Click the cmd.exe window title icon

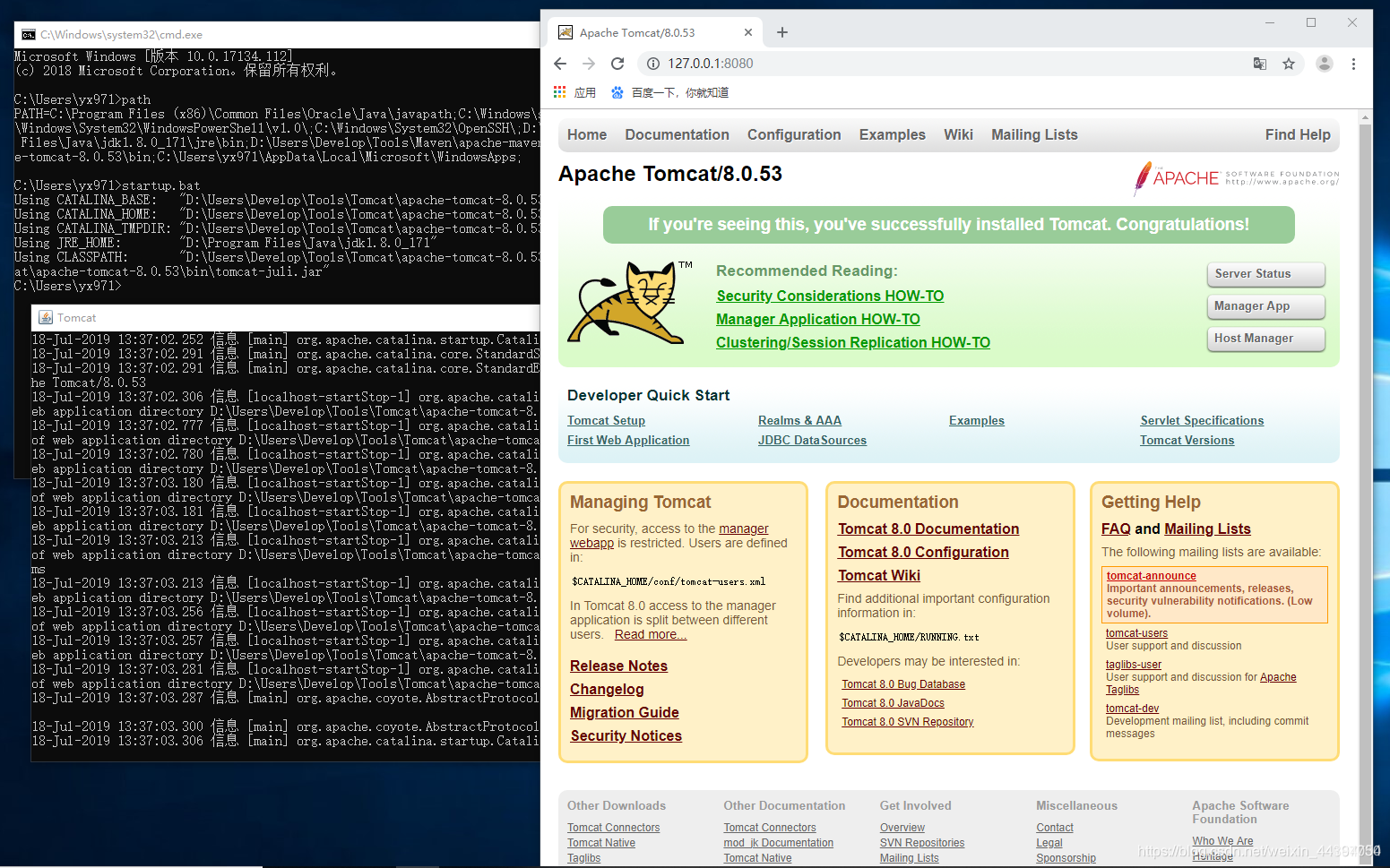pyautogui.click(x=29, y=35)
